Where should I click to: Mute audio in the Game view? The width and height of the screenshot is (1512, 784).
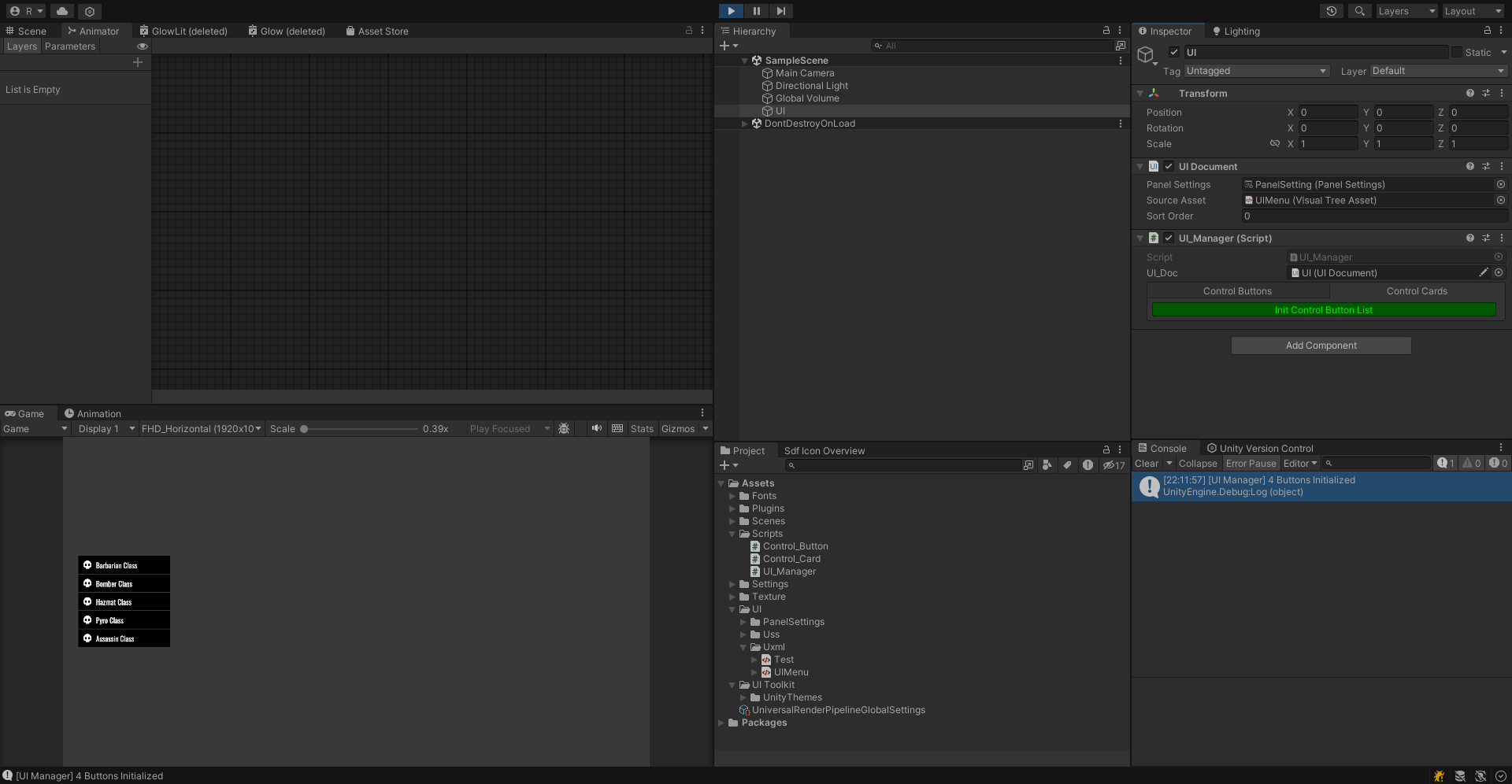coord(597,429)
